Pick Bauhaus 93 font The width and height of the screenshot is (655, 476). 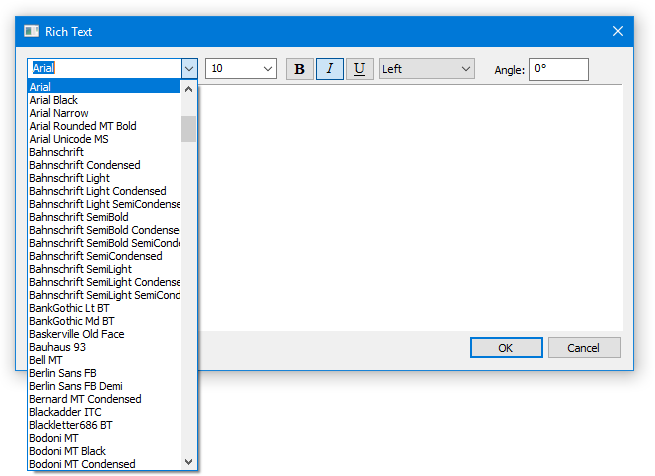(x=104, y=347)
